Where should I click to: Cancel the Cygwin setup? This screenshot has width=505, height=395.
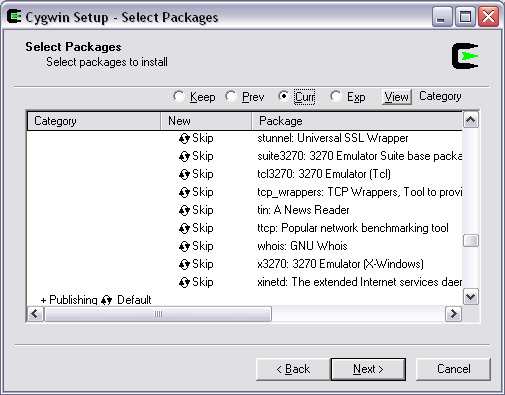(454, 369)
